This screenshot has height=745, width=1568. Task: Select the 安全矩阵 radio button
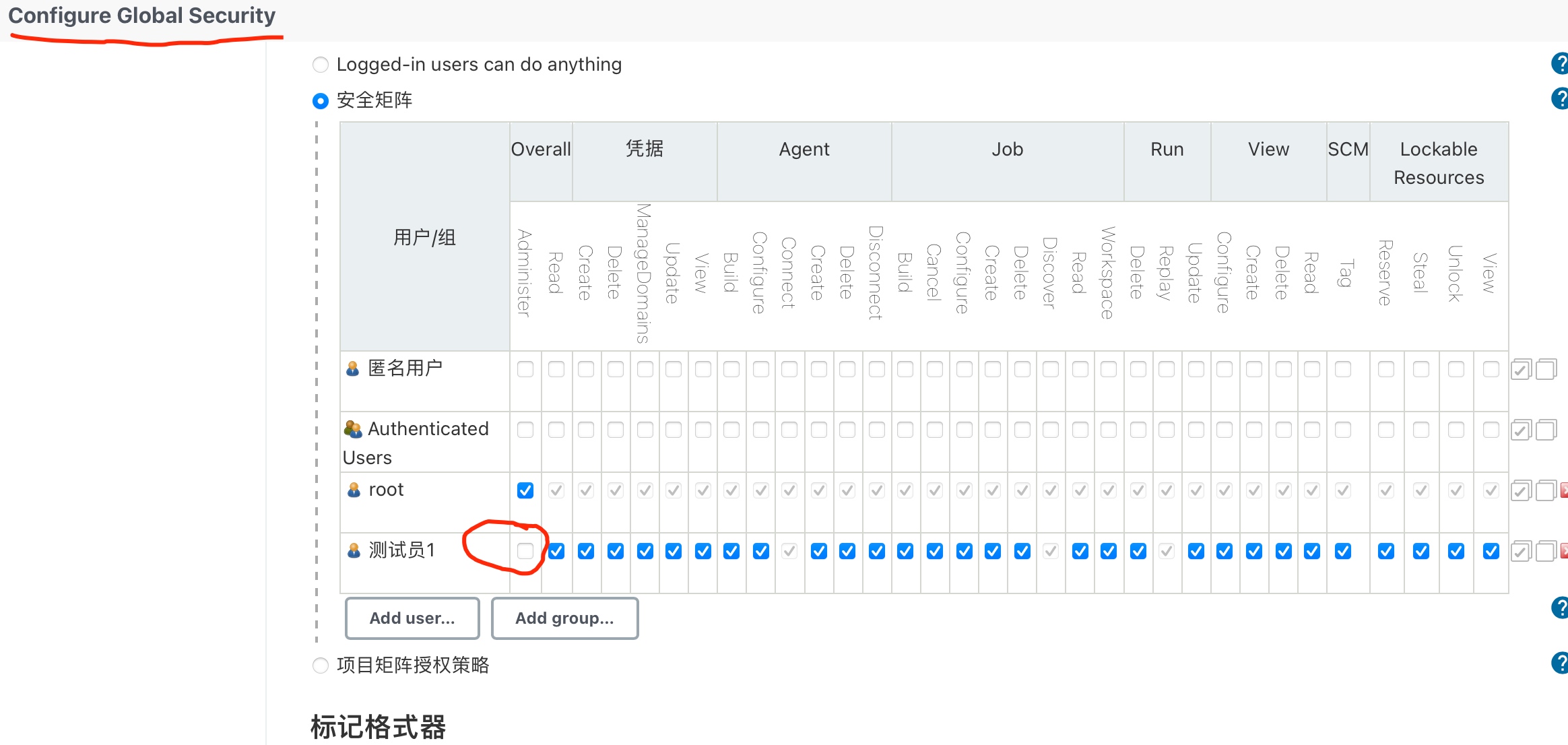click(x=321, y=101)
